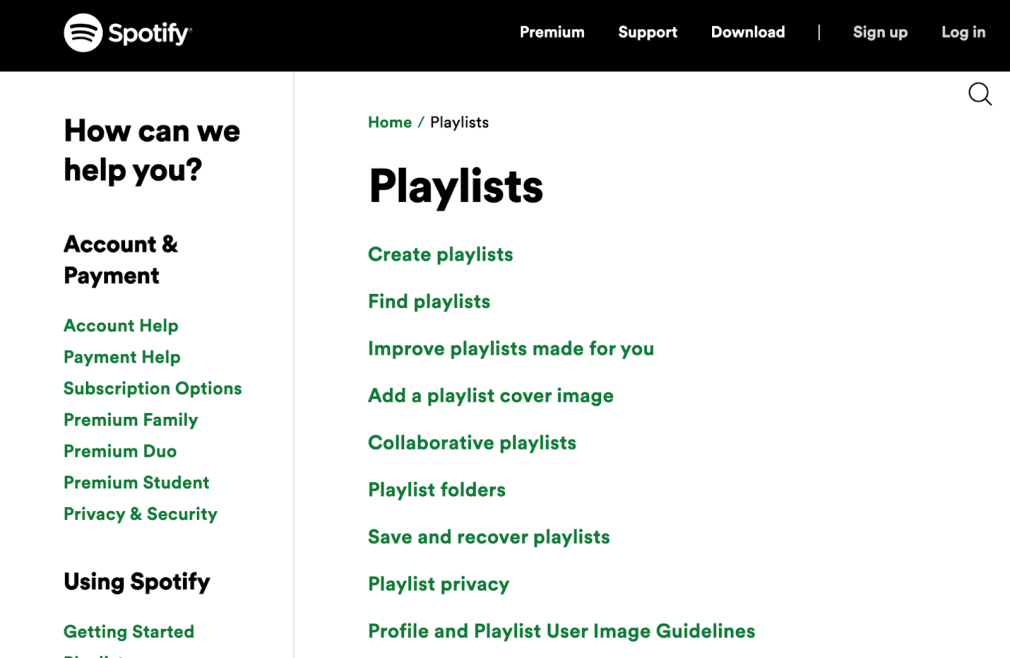
Task: Open Download in top navigation
Action: point(748,32)
